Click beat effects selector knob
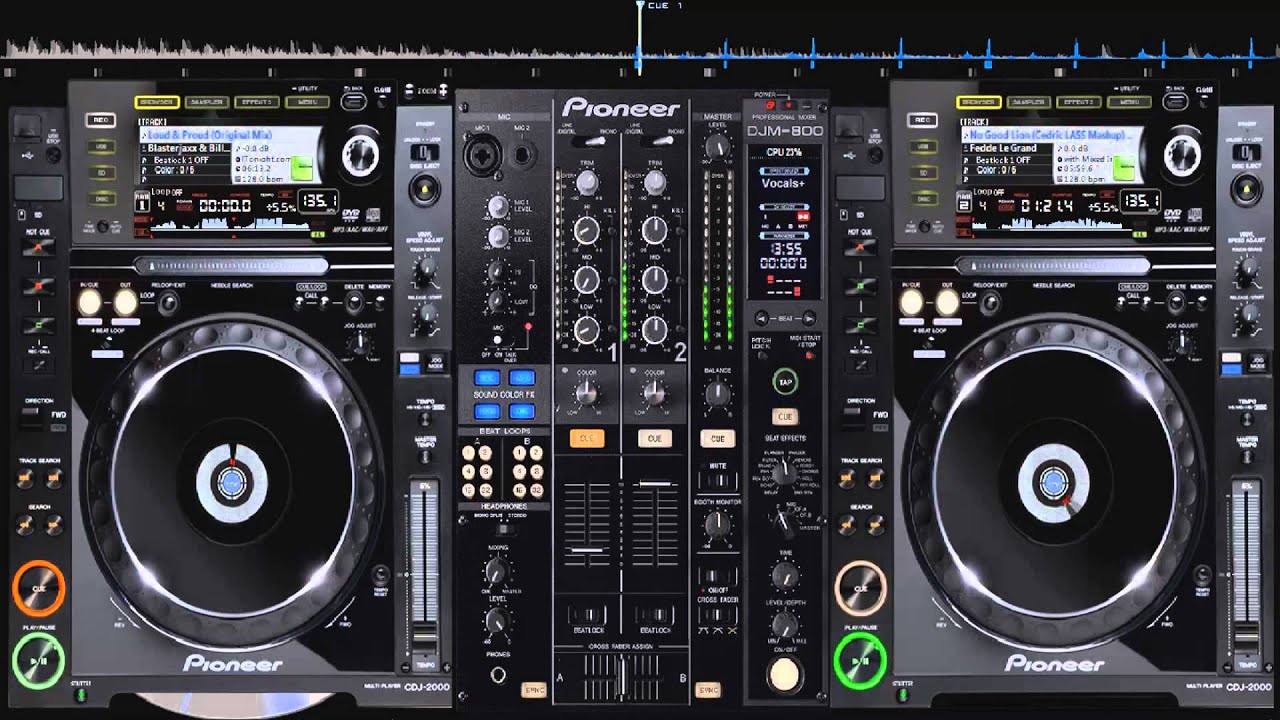 785,473
